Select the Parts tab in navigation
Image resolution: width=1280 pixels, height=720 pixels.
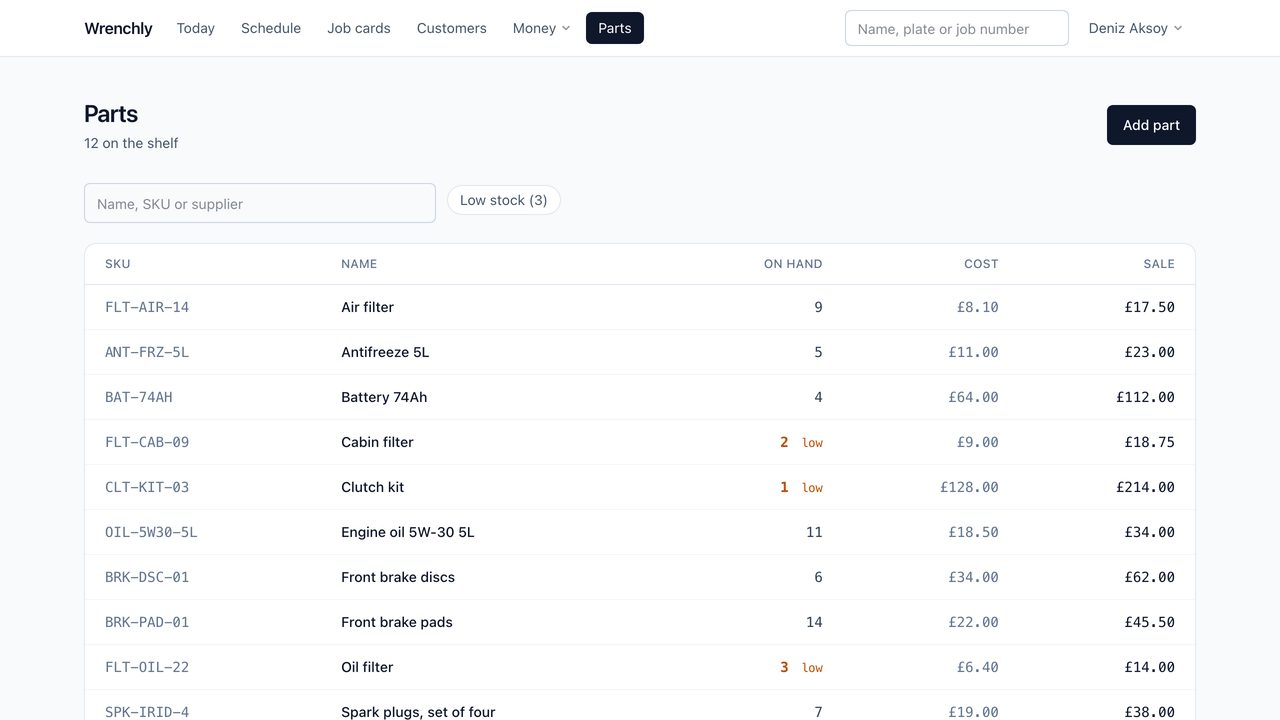[615, 28]
